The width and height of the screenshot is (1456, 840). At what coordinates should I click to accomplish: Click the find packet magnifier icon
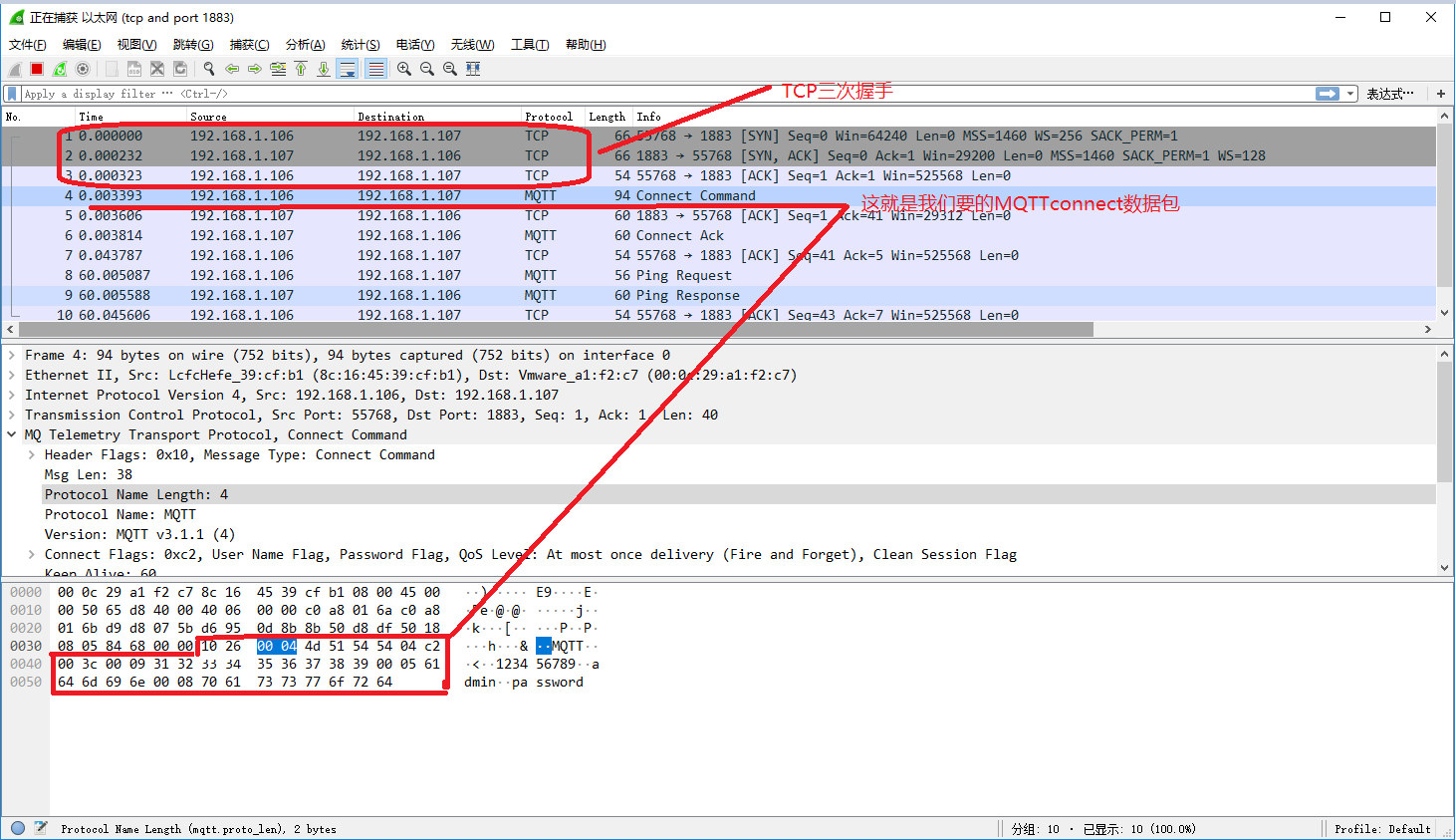pyautogui.click(x=209, y=69)
